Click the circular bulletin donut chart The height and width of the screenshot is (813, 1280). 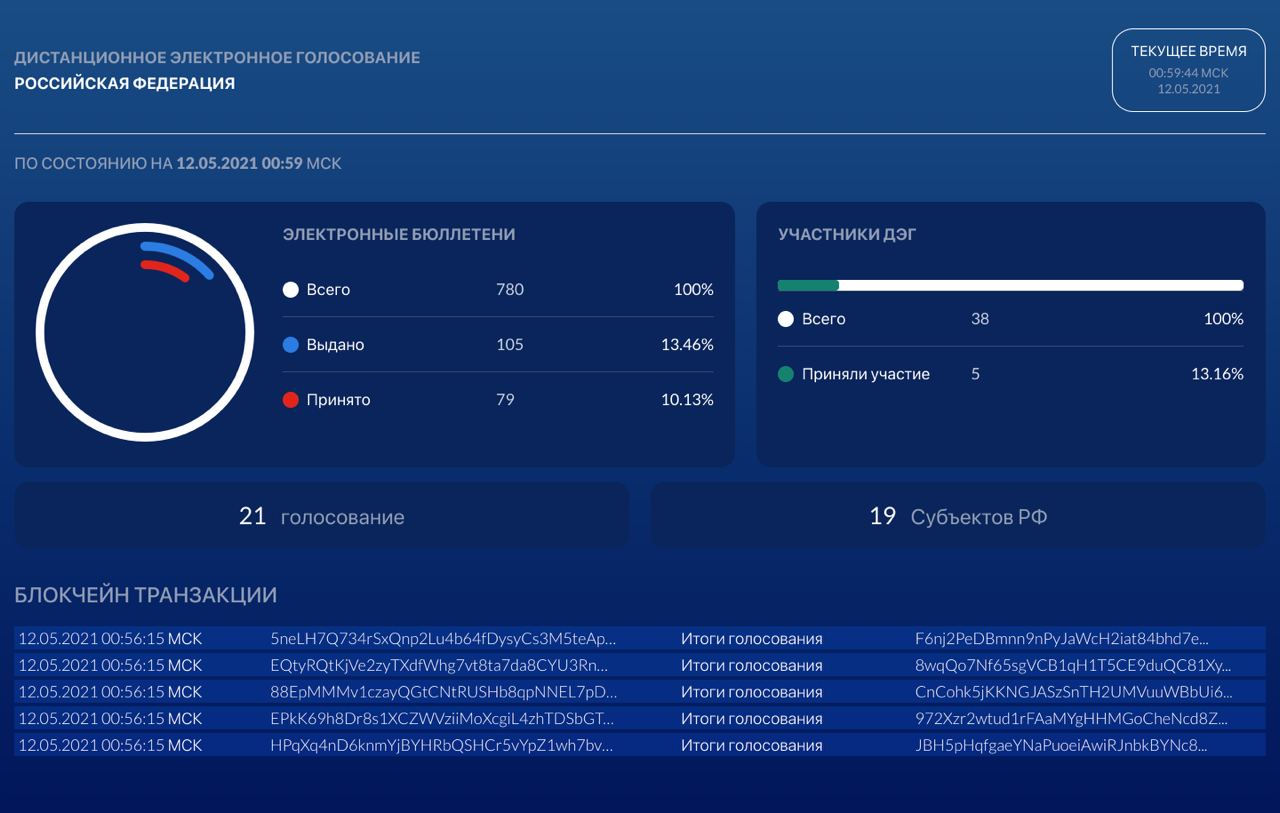point(145,332)
